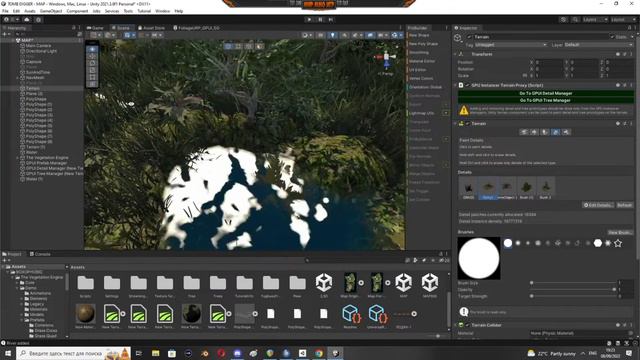Screen dimensions: 640x360
Task: Click the scene lighting toggle bulb icon
Action: [333, 36]
